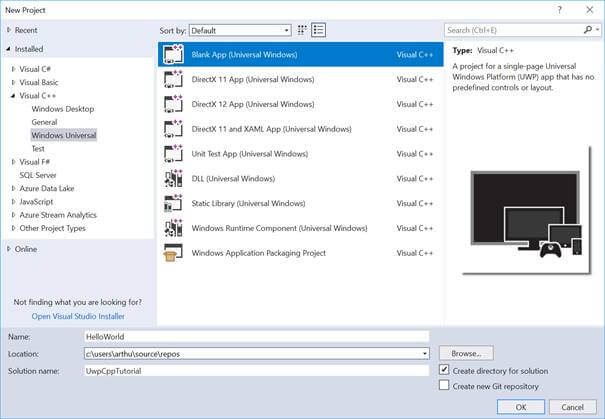Screen dimensions: 605x419
Task: Open Visual Studio Installer link
Action: click(x=78, y=316)
